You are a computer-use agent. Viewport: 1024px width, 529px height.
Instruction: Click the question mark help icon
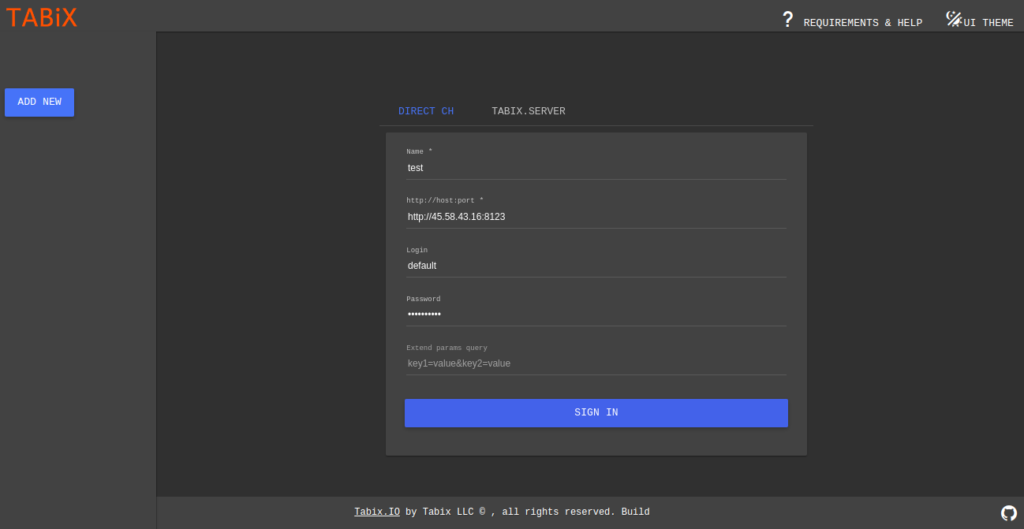coord(788,20)
